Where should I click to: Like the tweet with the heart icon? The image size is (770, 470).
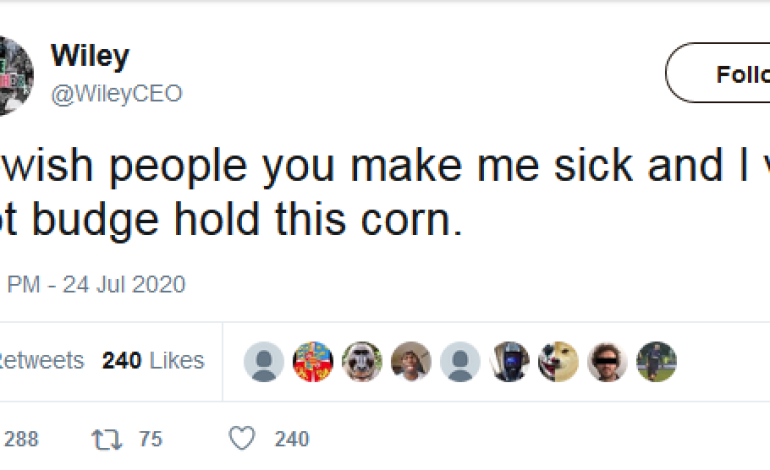coord(242,438)
